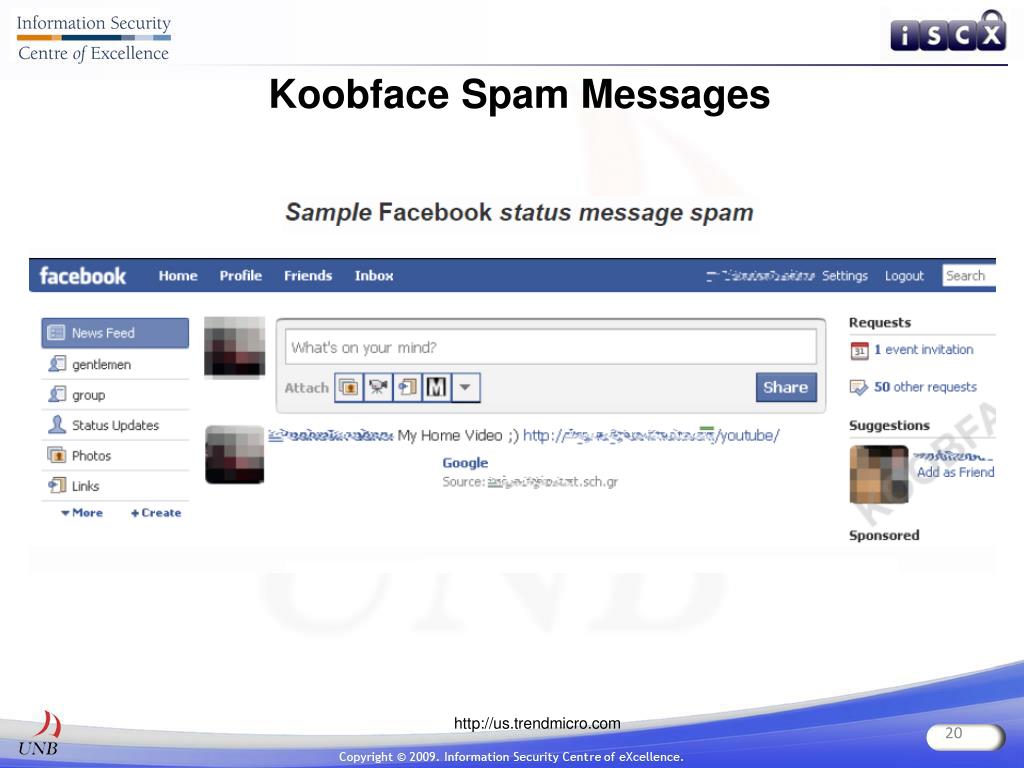The width and height of the screenshot is (1024, 768).
Task: Click the blurred username in header
Action: 761,276
